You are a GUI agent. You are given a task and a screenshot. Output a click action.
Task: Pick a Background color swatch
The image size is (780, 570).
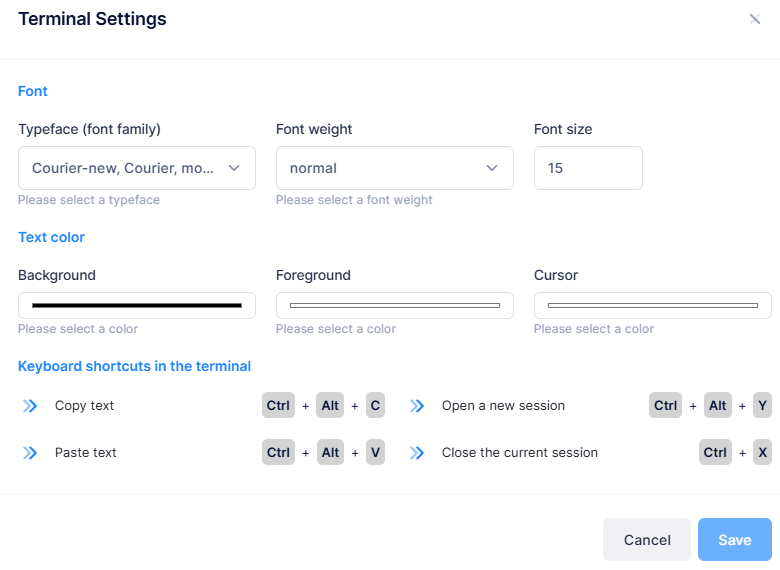click(137, 305)
